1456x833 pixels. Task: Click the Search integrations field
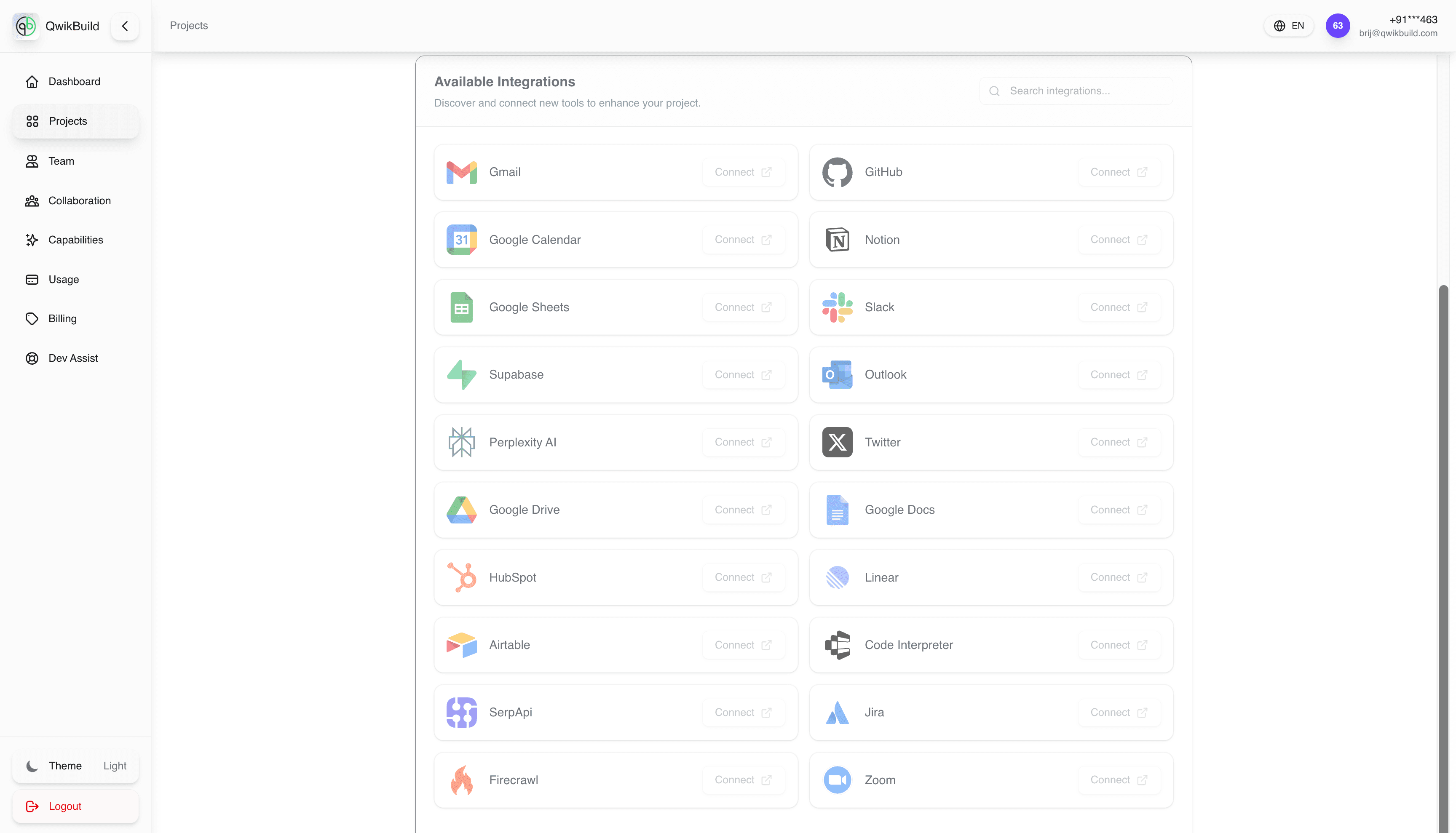[x=1076, y=91]
